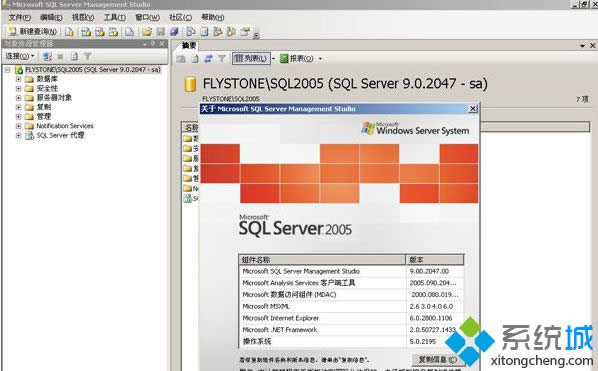This screenshot has width=598, height=371.
Task: Expand the Notification Services node
Action: coord(18,126)
